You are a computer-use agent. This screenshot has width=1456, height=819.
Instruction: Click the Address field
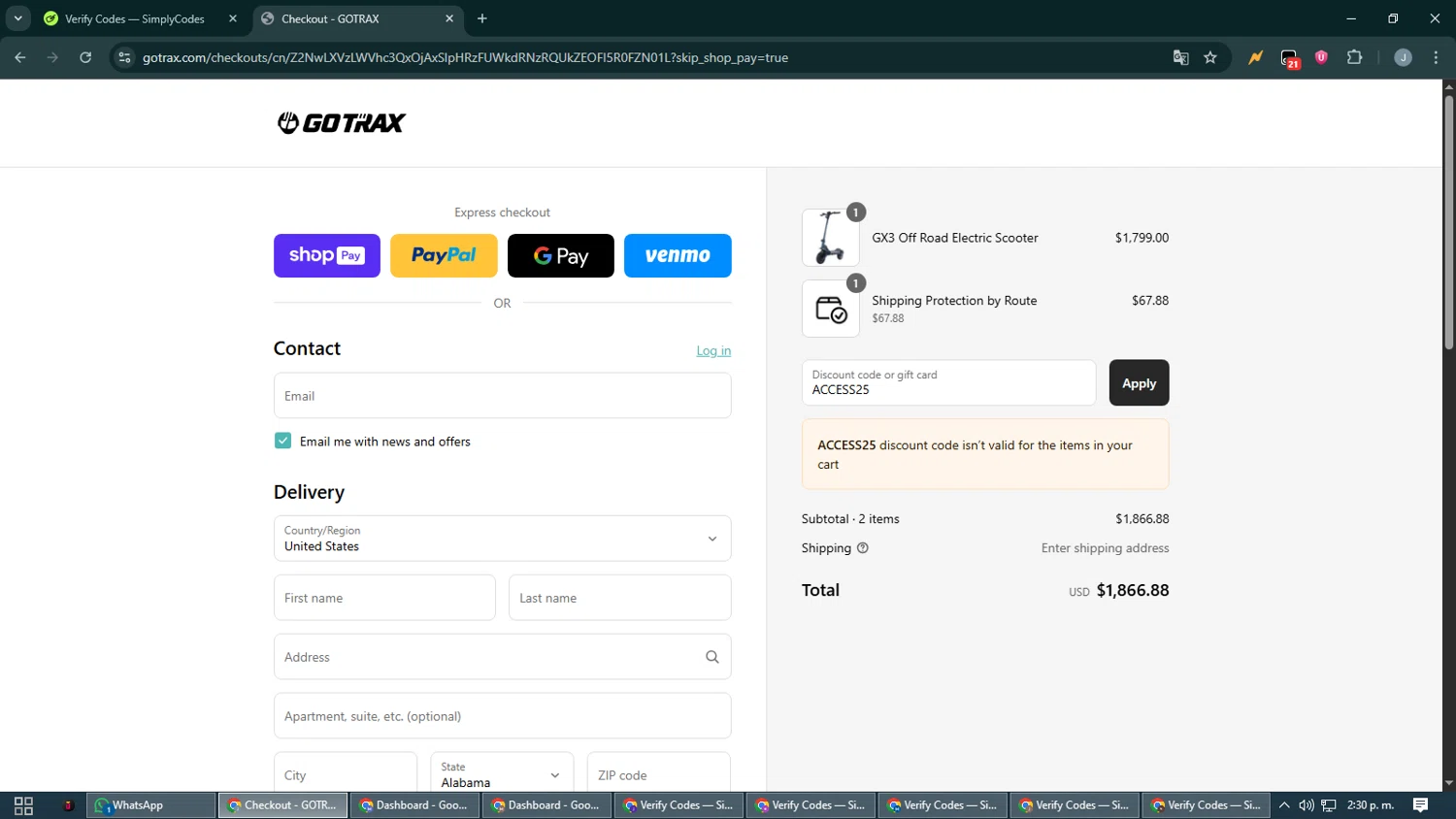coord(503,657)
